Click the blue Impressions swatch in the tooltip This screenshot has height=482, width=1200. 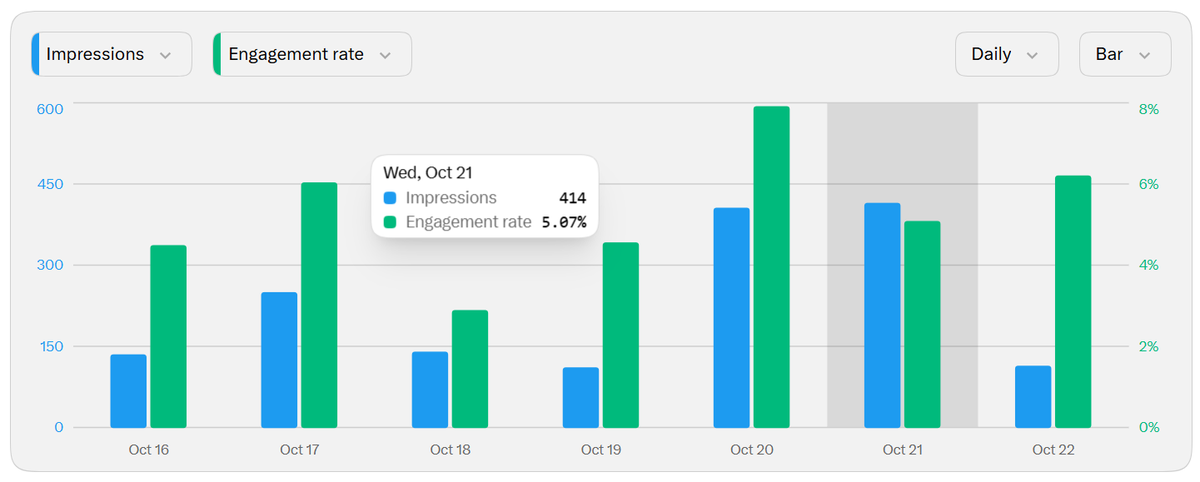point(390,198)
